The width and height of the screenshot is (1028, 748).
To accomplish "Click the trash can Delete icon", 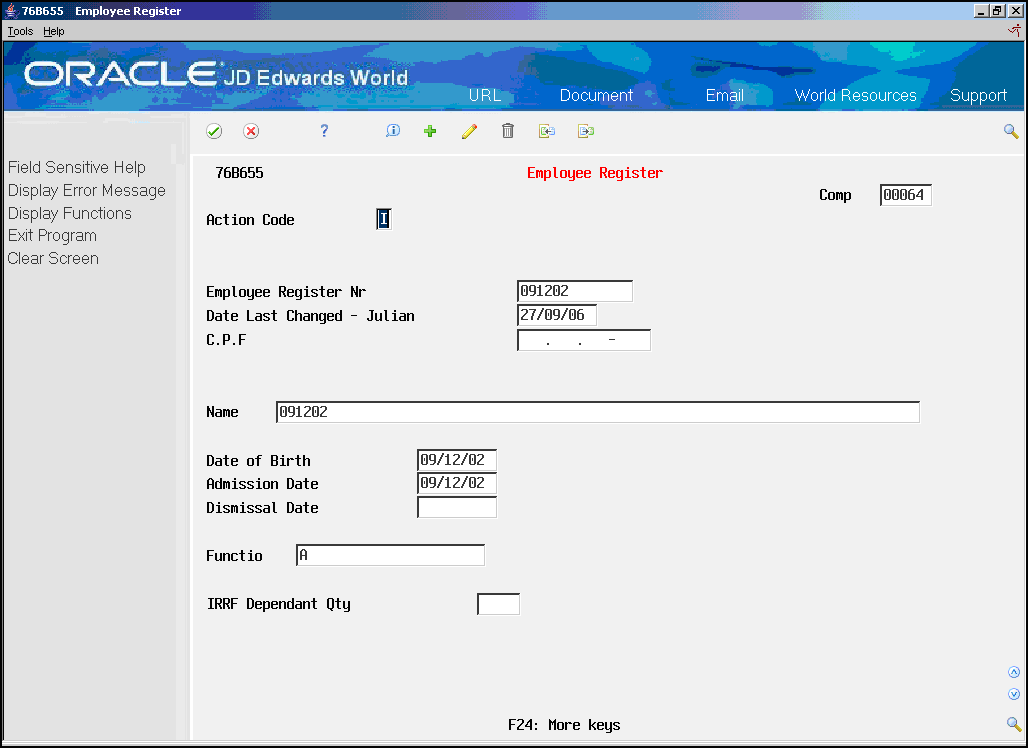I will click(x=507, y=131).
